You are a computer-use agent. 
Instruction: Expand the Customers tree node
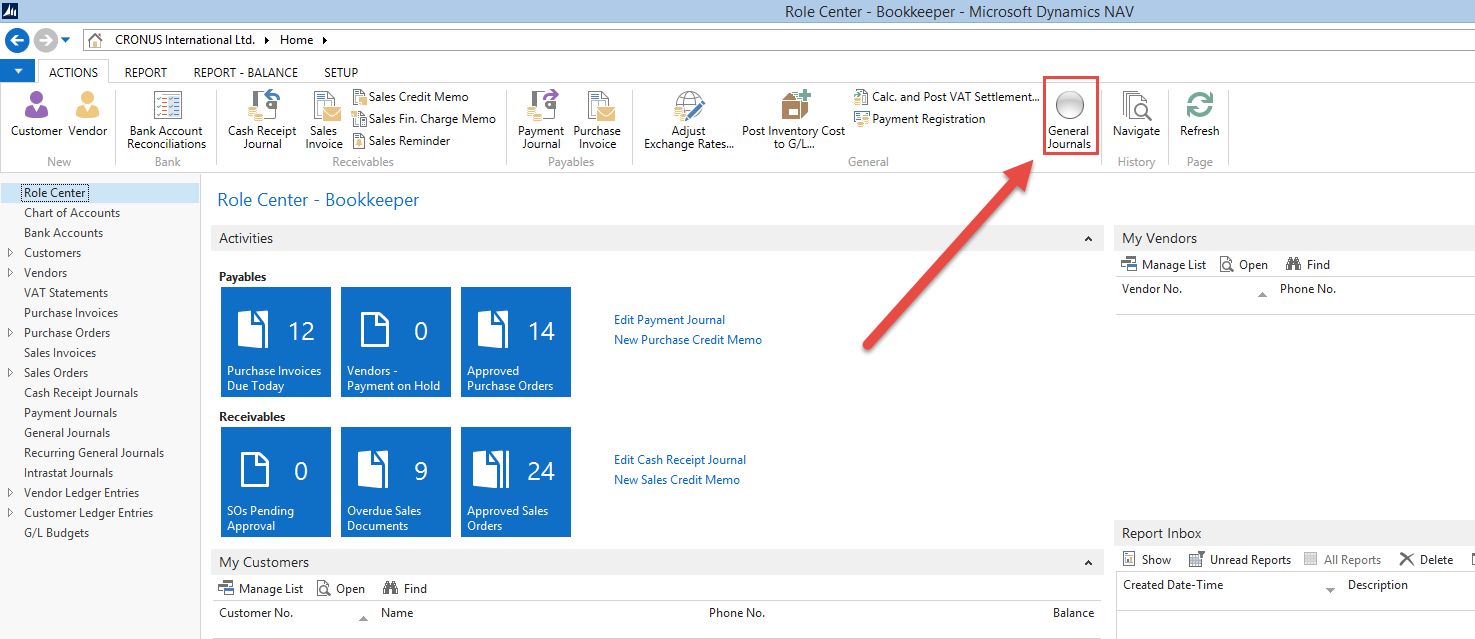click(x=10, y=253)
